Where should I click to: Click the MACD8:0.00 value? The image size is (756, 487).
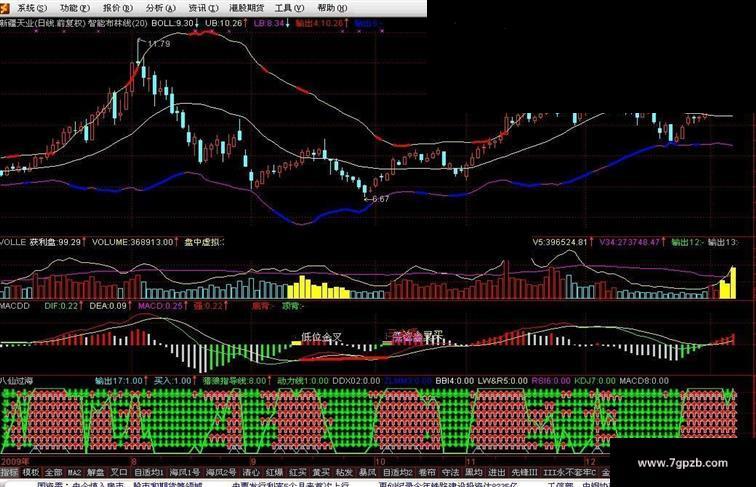(x=644, y=381)
